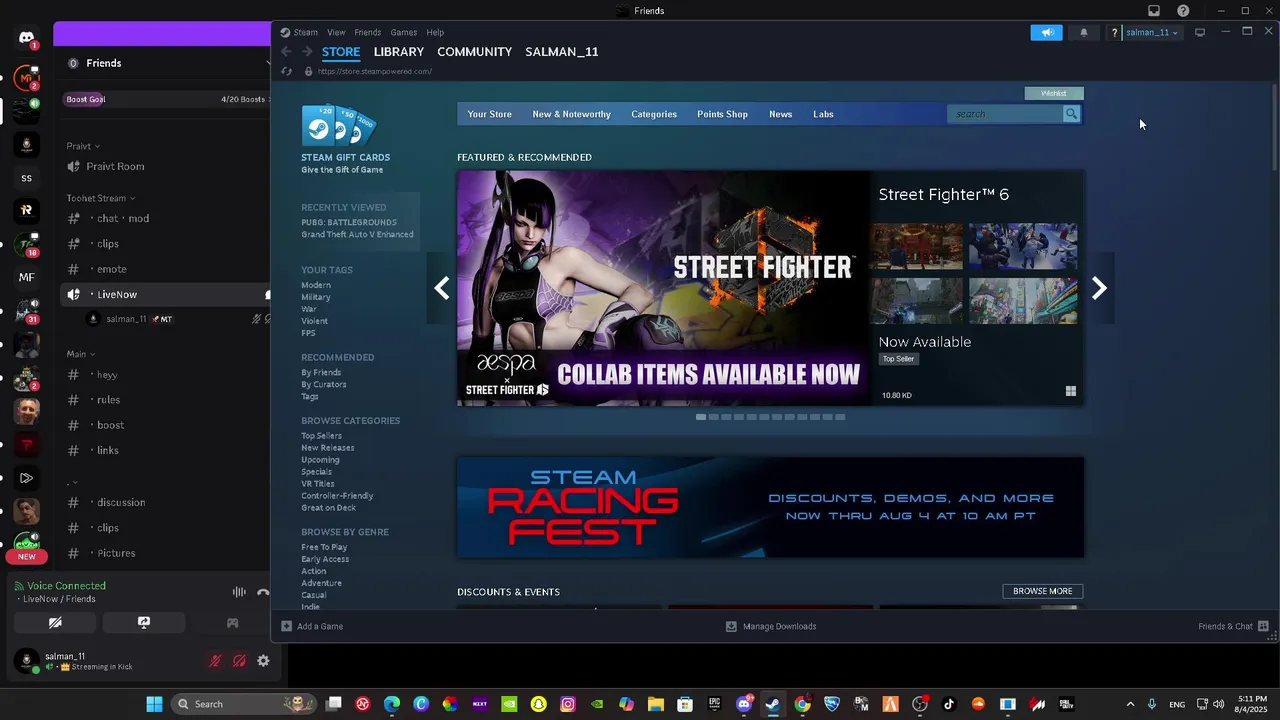Open the Steam menu in menu bar

coord(305,32)
